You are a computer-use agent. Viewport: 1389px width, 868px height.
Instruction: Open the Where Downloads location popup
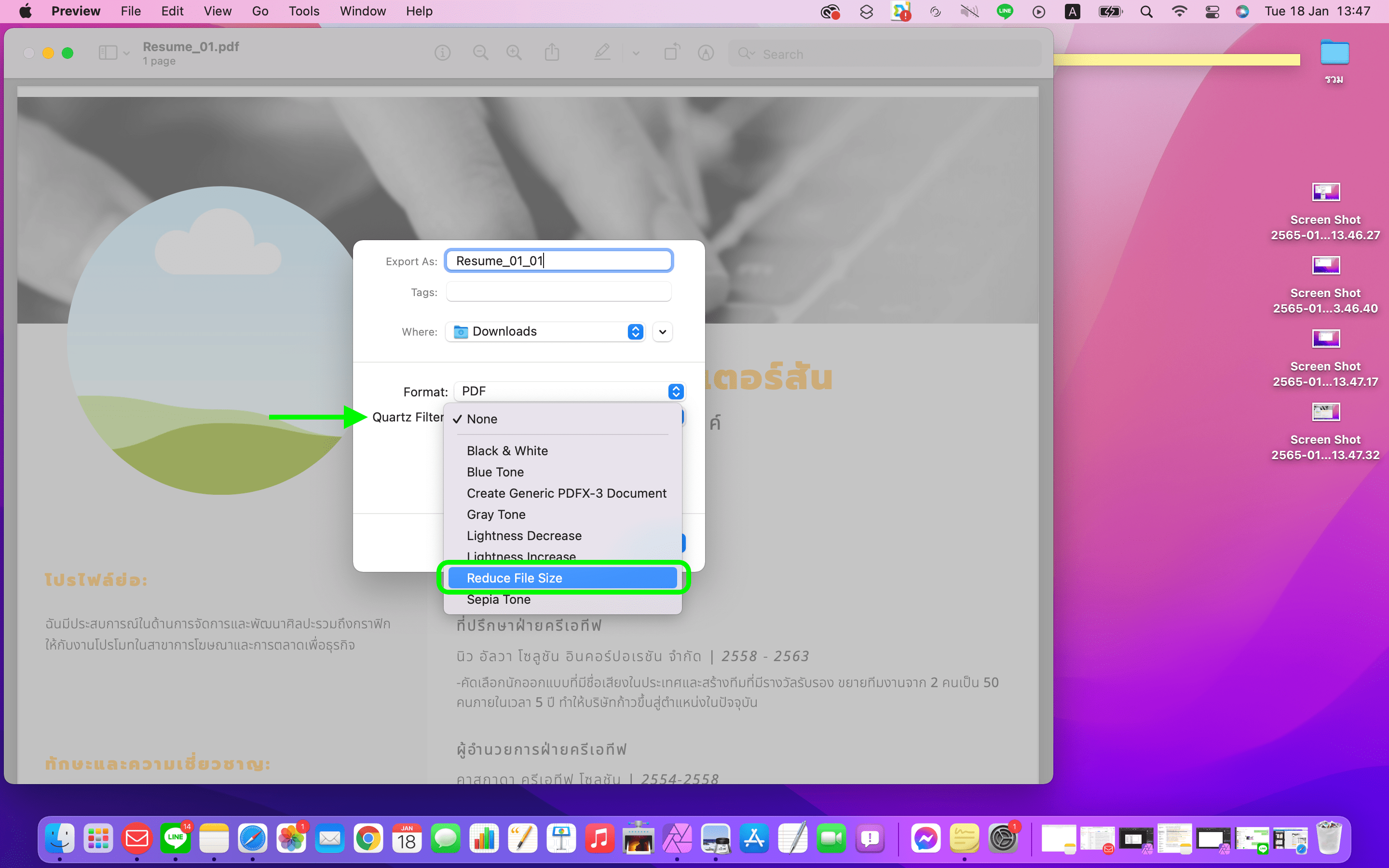[x=545, y=332]
